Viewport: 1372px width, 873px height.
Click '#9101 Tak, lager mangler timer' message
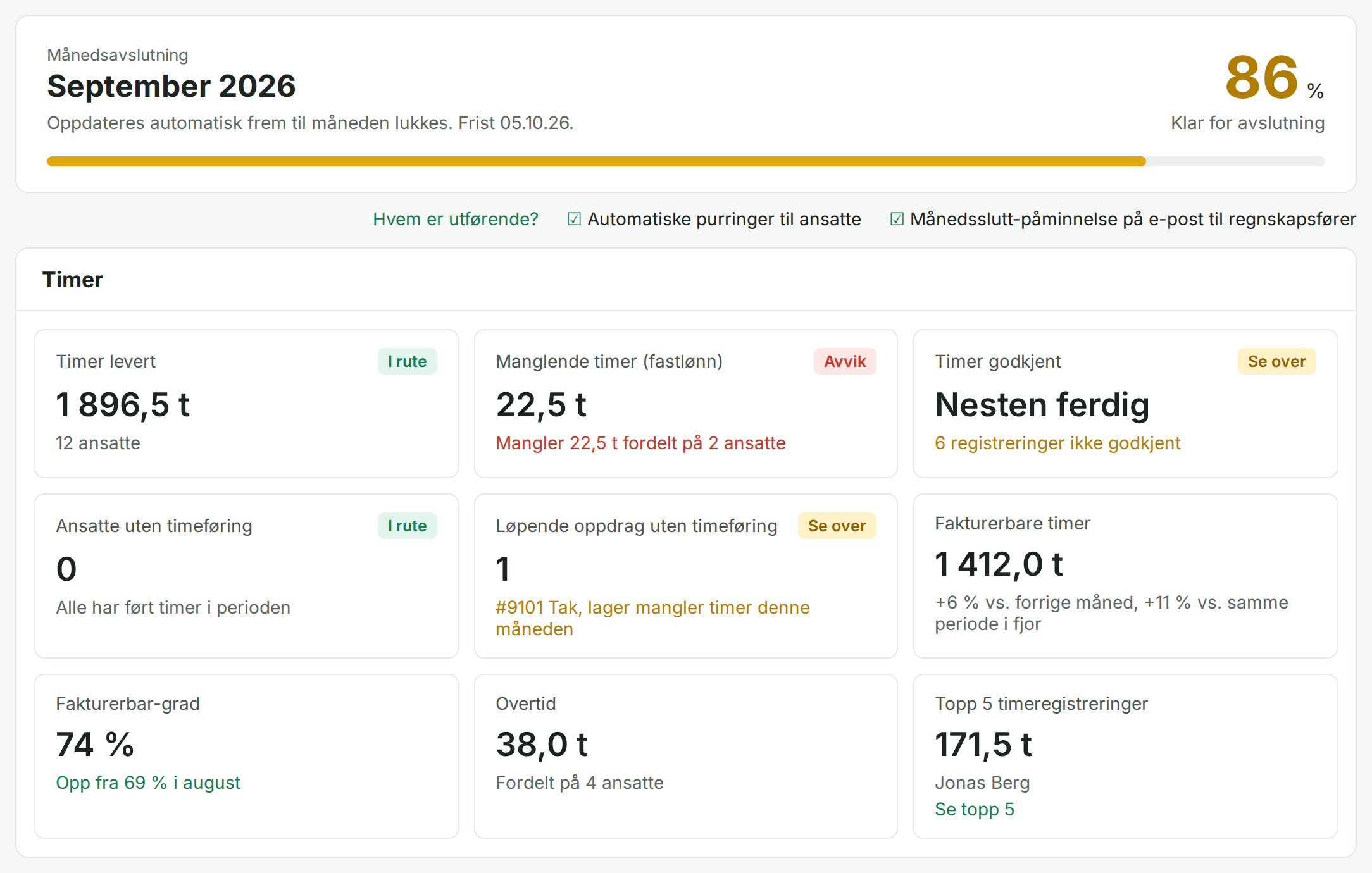(652, 618)
